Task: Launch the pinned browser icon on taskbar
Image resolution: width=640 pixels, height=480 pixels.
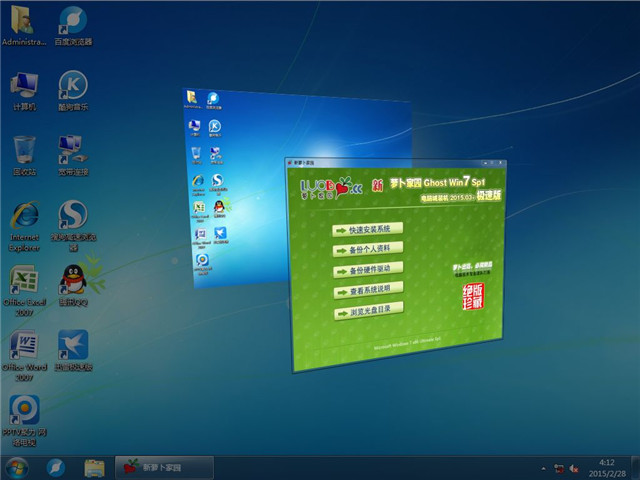Action: click(x=56, y=468)
